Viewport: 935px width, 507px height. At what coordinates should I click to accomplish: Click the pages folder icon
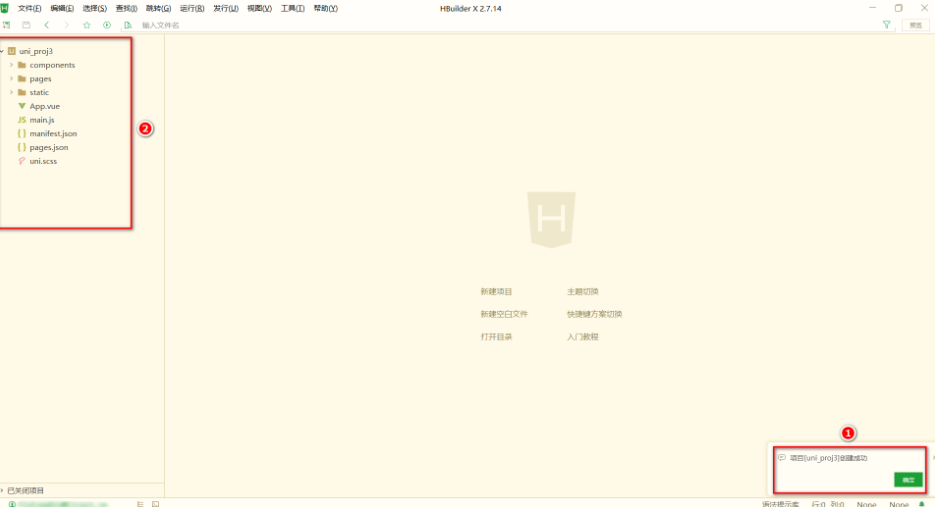point(22,79)
